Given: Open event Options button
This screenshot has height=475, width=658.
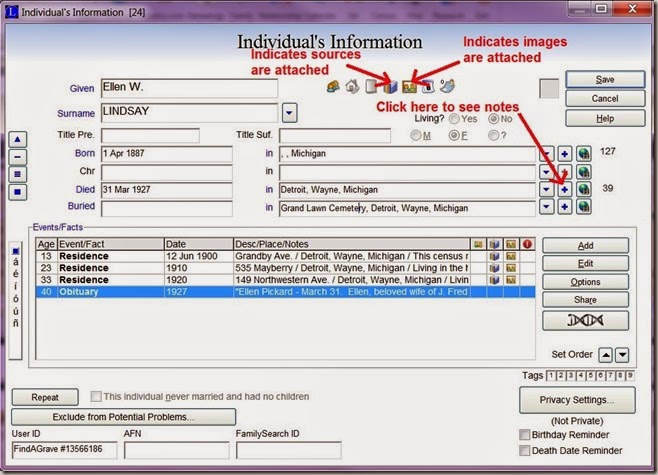Looking at the screenshot, I should point(585,282).
